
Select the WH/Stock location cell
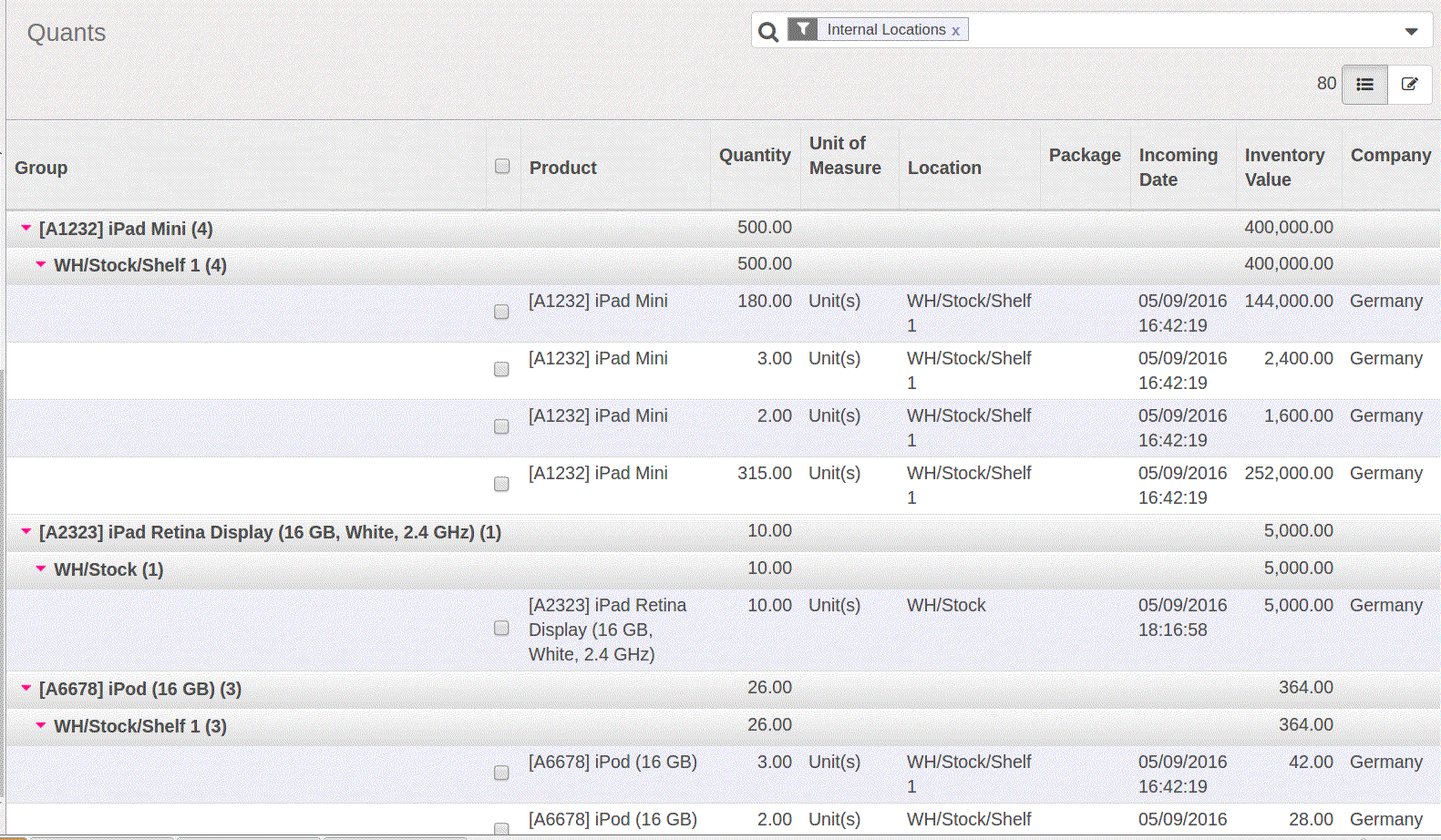pos(946,605)
